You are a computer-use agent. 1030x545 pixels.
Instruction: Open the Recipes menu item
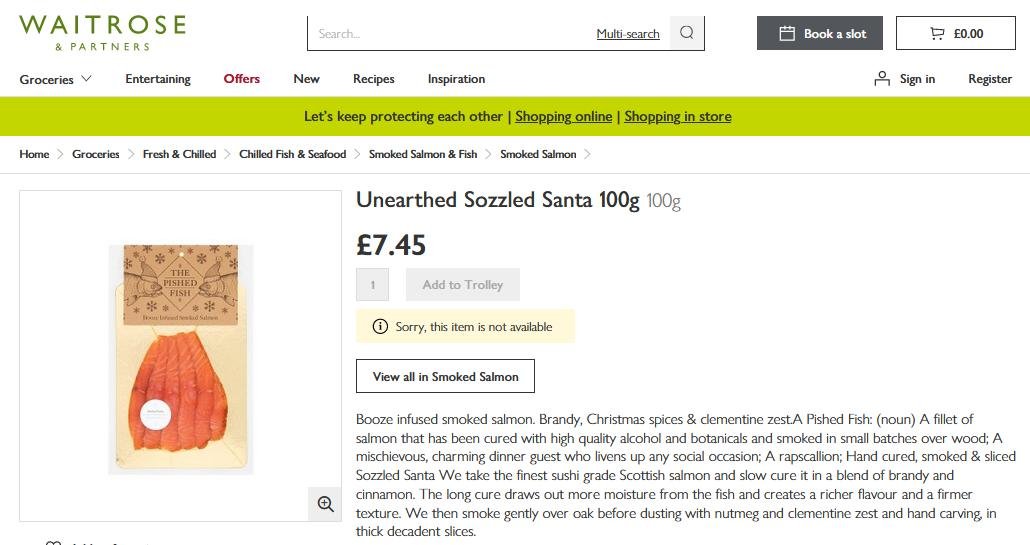click(374, 79)
